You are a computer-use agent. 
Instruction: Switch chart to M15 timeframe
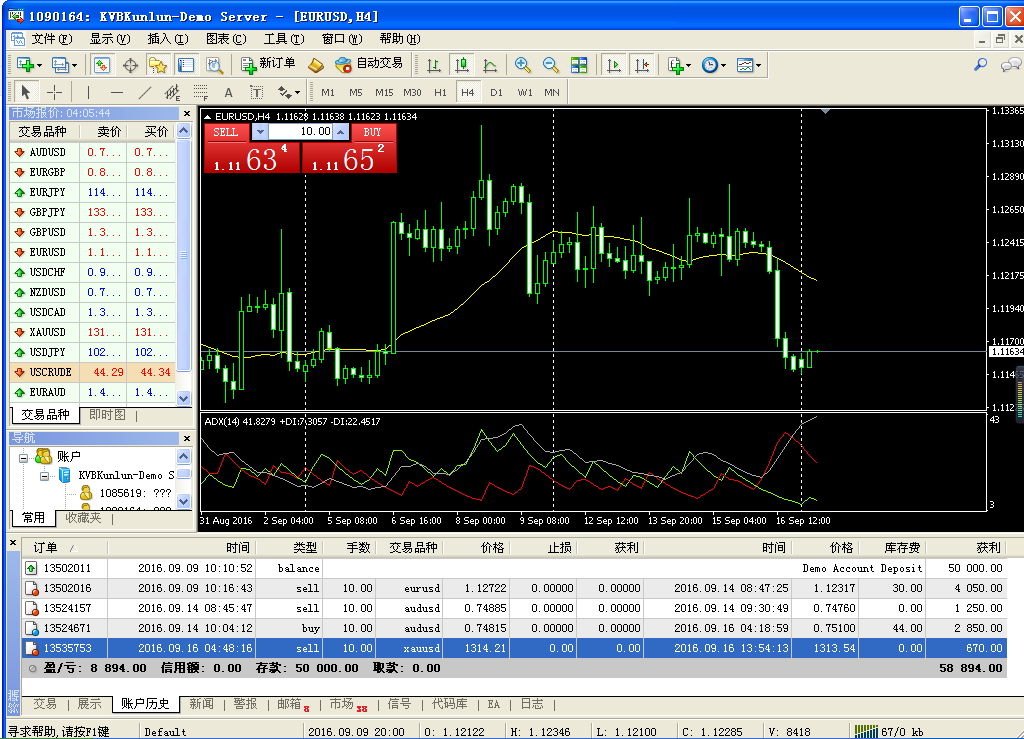tap(384, 93)
